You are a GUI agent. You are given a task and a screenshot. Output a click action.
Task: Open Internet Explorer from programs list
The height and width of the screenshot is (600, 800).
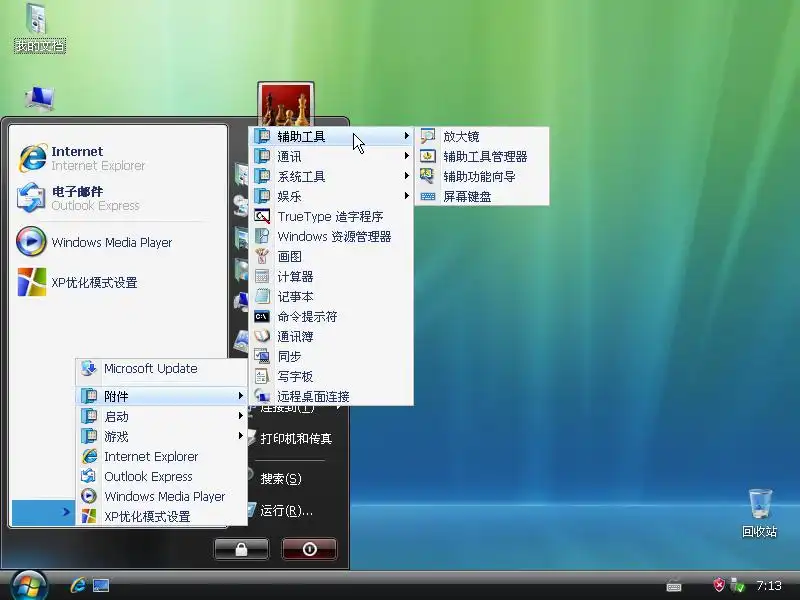[x=161, y=456]
